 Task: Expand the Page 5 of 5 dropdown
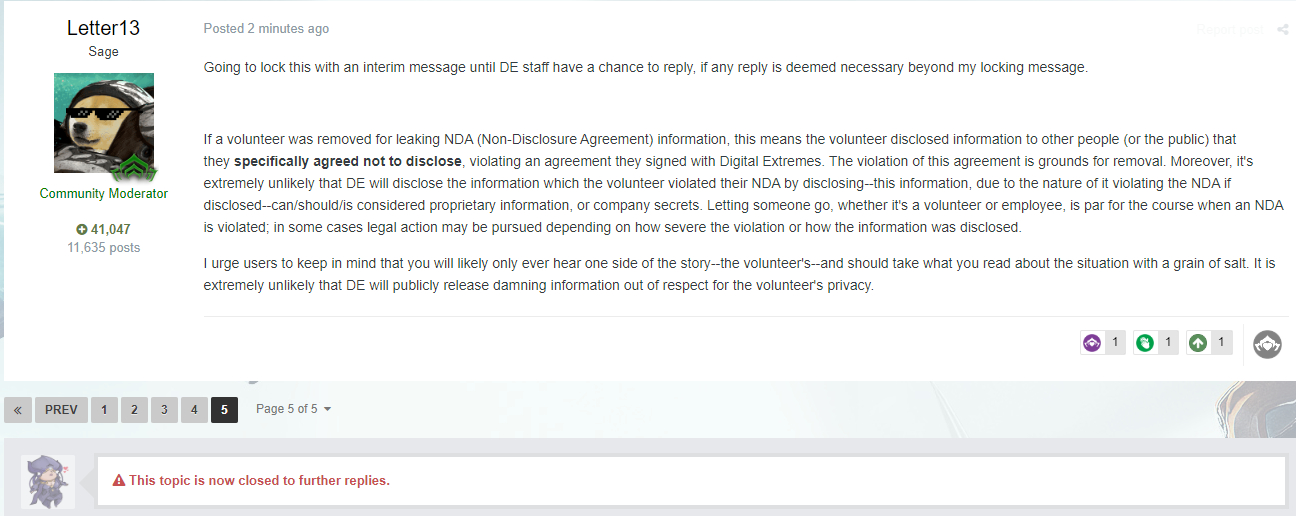point(293,410)
